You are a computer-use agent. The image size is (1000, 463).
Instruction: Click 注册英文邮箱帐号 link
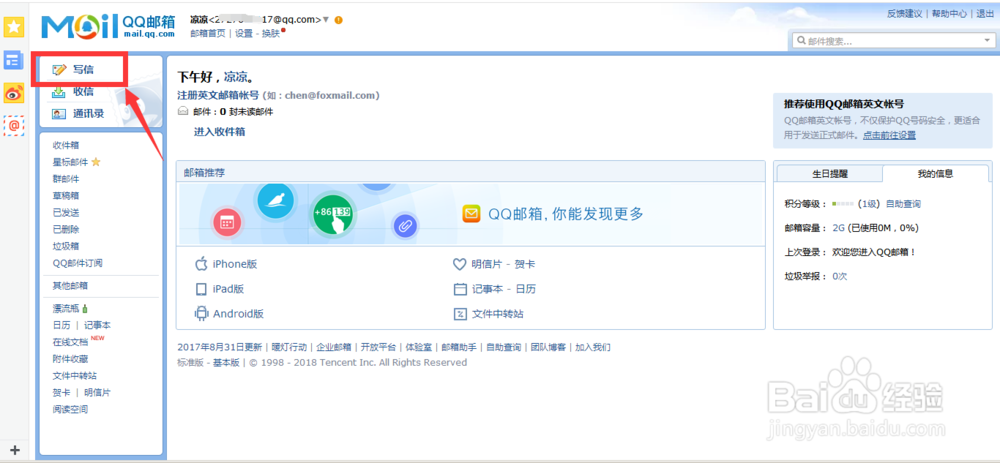tap(218, 95)
